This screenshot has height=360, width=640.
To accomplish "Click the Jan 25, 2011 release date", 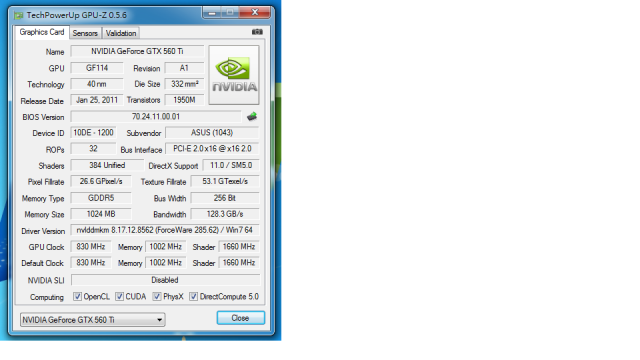I will pos(97,100).
